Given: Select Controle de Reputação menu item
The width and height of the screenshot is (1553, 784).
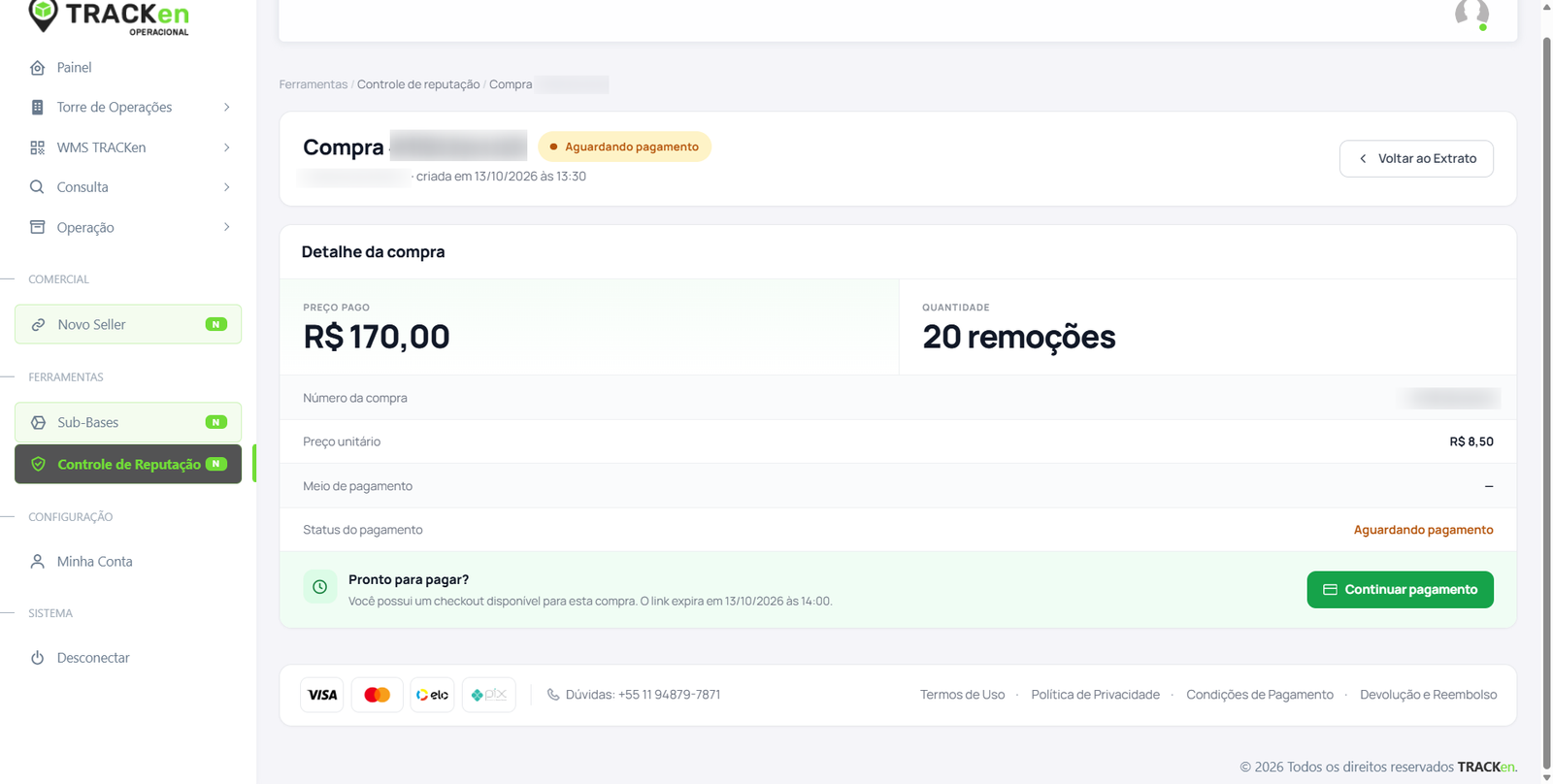Looking at the screenshot, I should (x=128, y=465).
